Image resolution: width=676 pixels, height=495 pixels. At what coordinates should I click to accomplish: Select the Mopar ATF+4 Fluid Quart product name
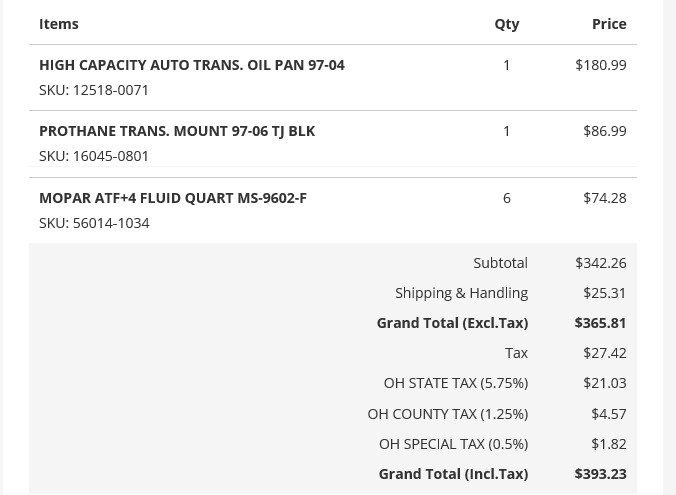[x=172, y=198]
